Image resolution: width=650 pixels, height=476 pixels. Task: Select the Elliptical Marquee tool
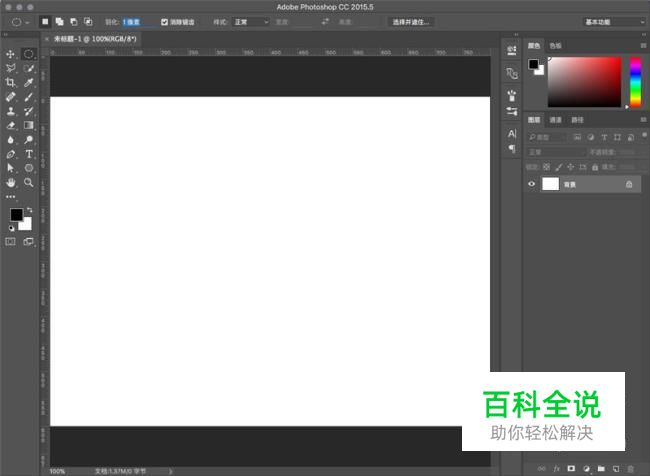click(29, 54)
